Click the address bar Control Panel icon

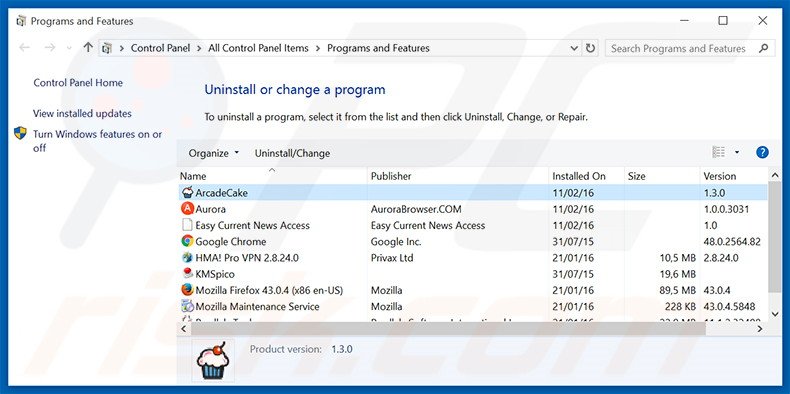tap(107, 48)
